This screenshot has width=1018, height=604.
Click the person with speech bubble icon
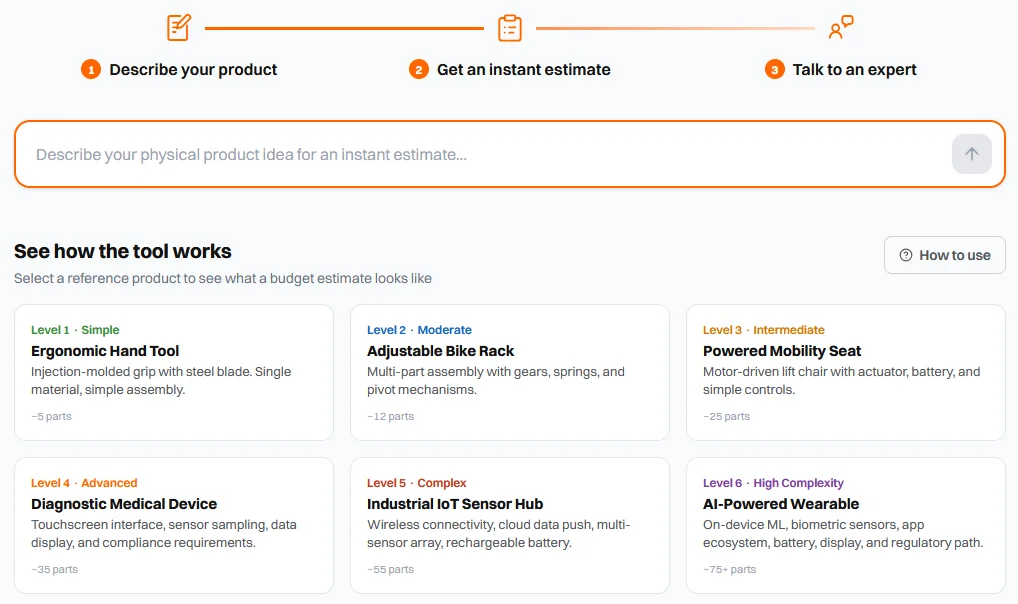[x=841, y=27]
